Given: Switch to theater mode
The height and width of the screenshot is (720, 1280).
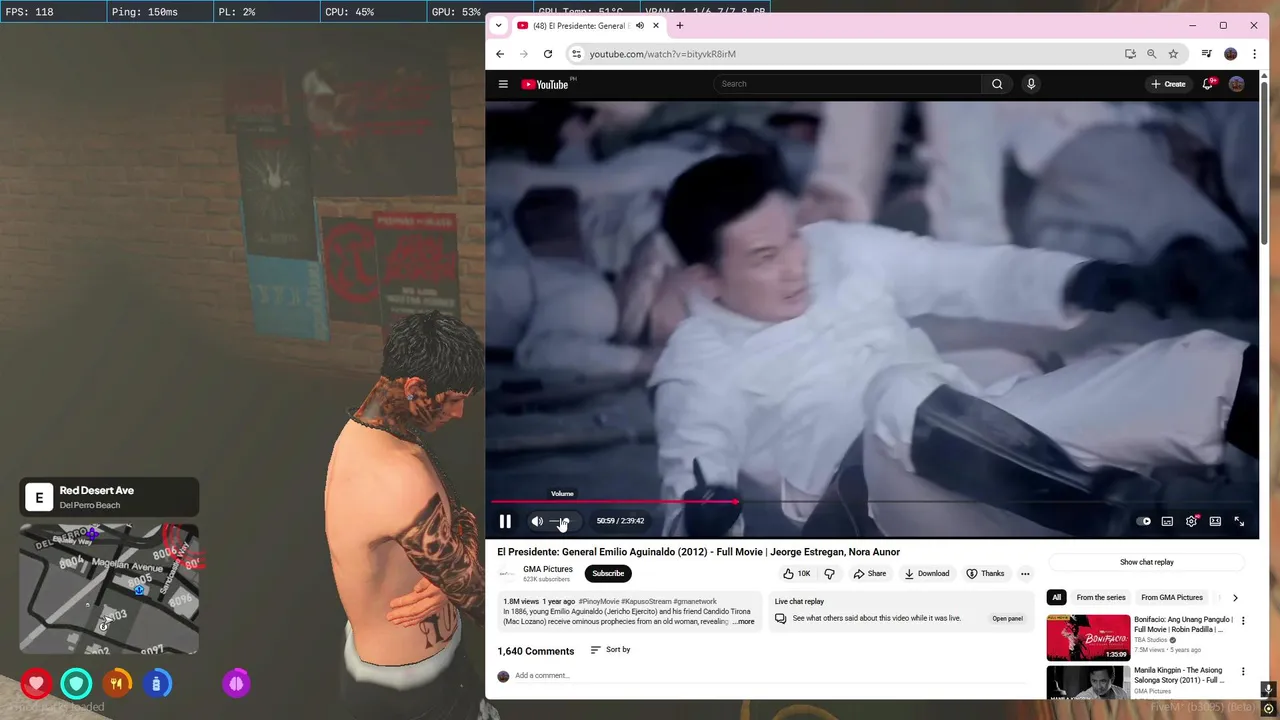Looking at the screenshot, I should point(1215,521).
